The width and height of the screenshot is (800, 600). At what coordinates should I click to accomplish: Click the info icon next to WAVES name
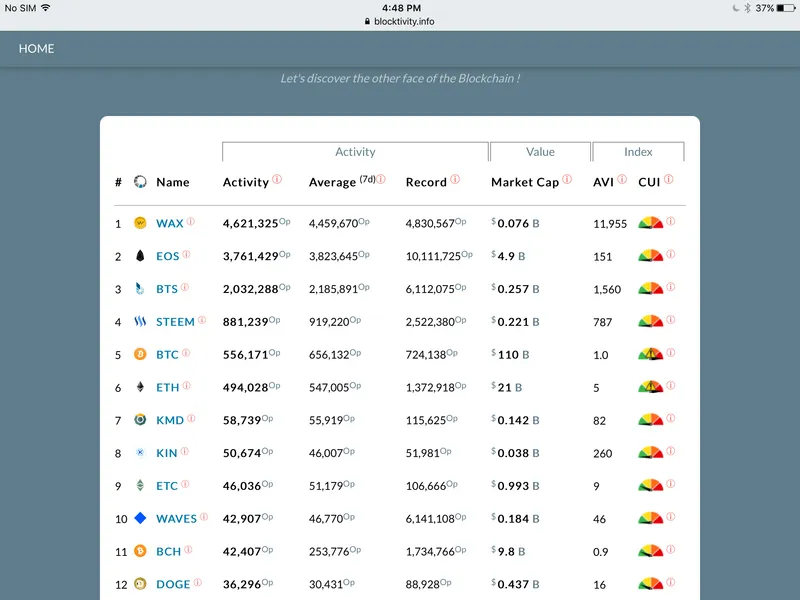(204, 516)
